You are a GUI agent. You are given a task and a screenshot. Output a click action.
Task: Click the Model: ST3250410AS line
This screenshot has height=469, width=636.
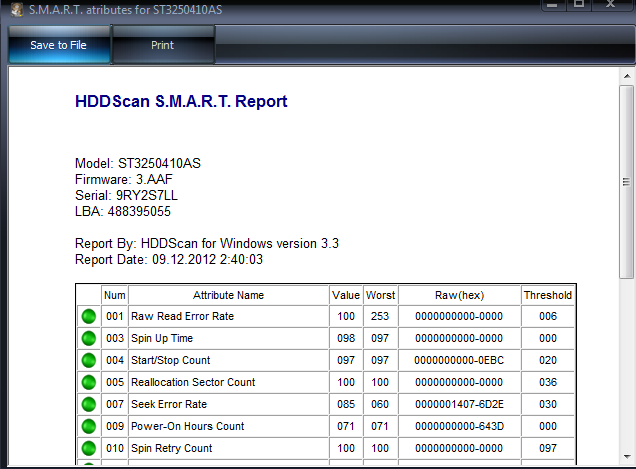click(x=138, y=164)
